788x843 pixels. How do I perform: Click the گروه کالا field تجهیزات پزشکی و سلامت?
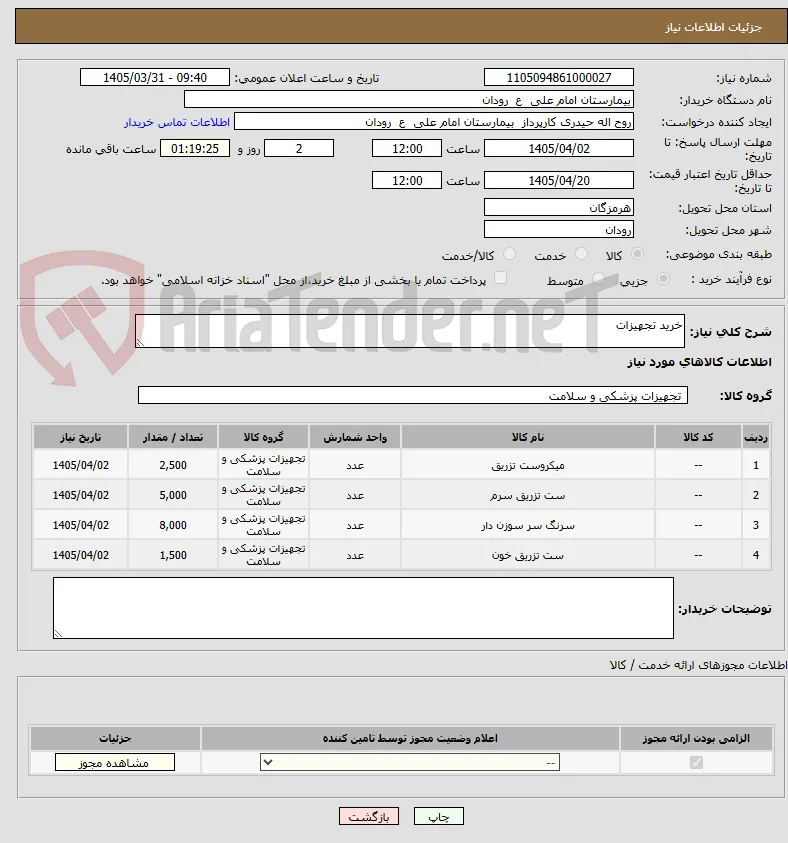click(413, 396)
